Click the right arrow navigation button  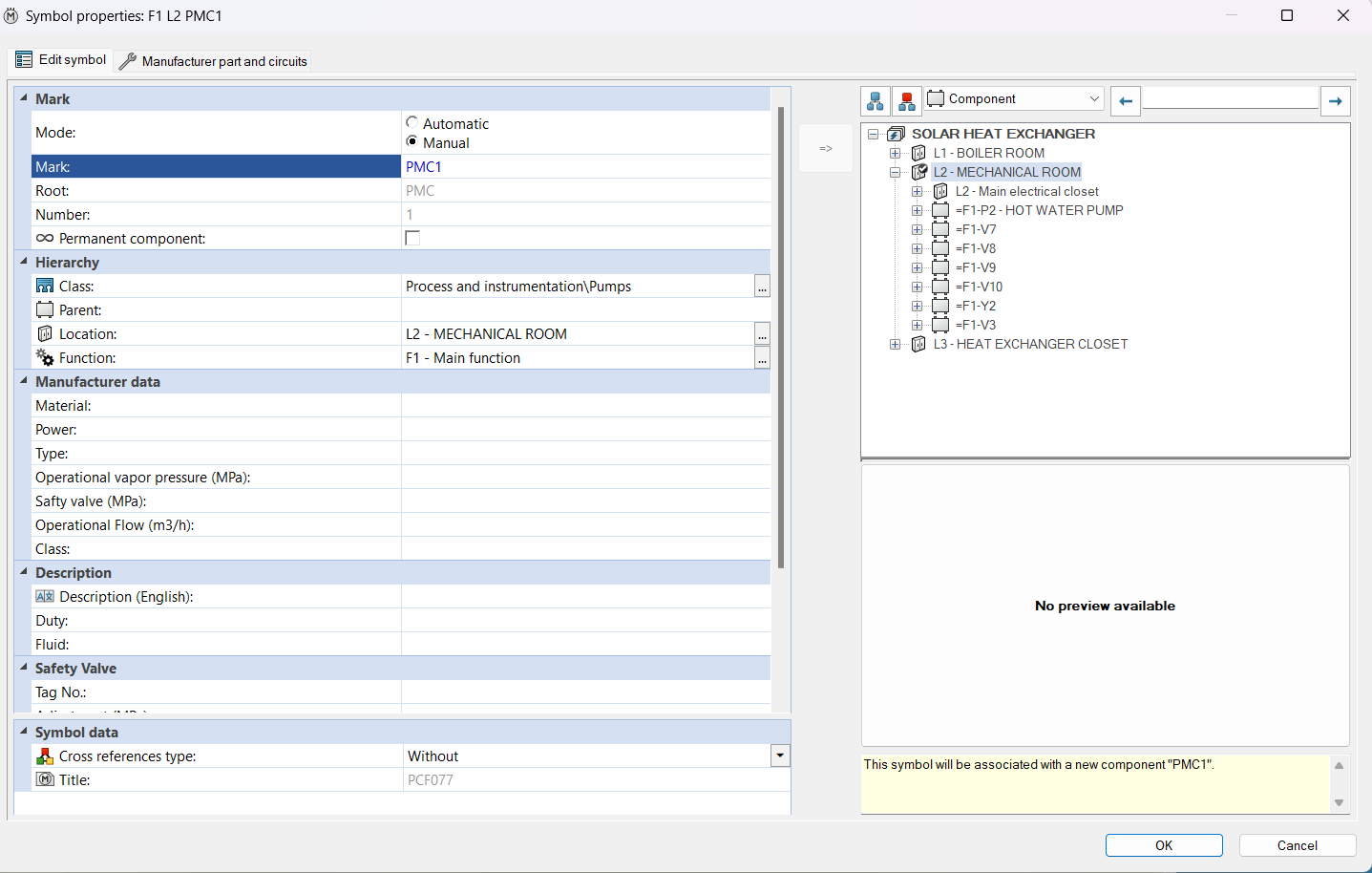pos(1335,100)
